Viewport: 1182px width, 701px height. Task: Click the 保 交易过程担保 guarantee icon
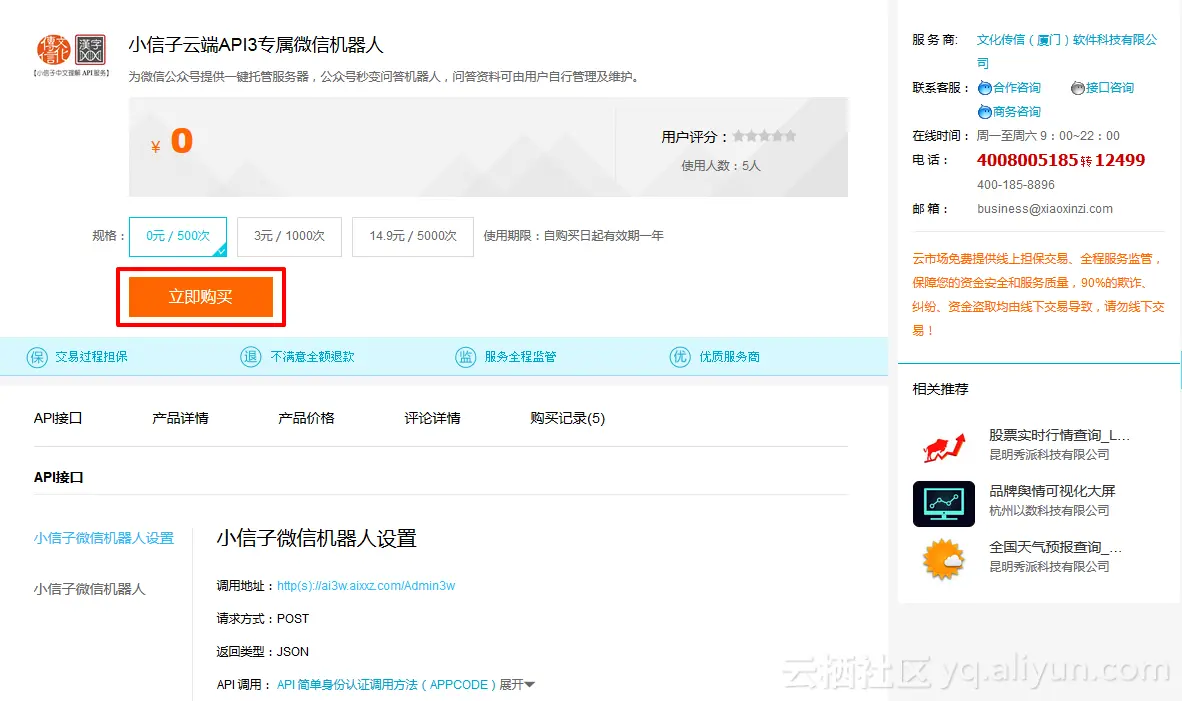[37, 357]
